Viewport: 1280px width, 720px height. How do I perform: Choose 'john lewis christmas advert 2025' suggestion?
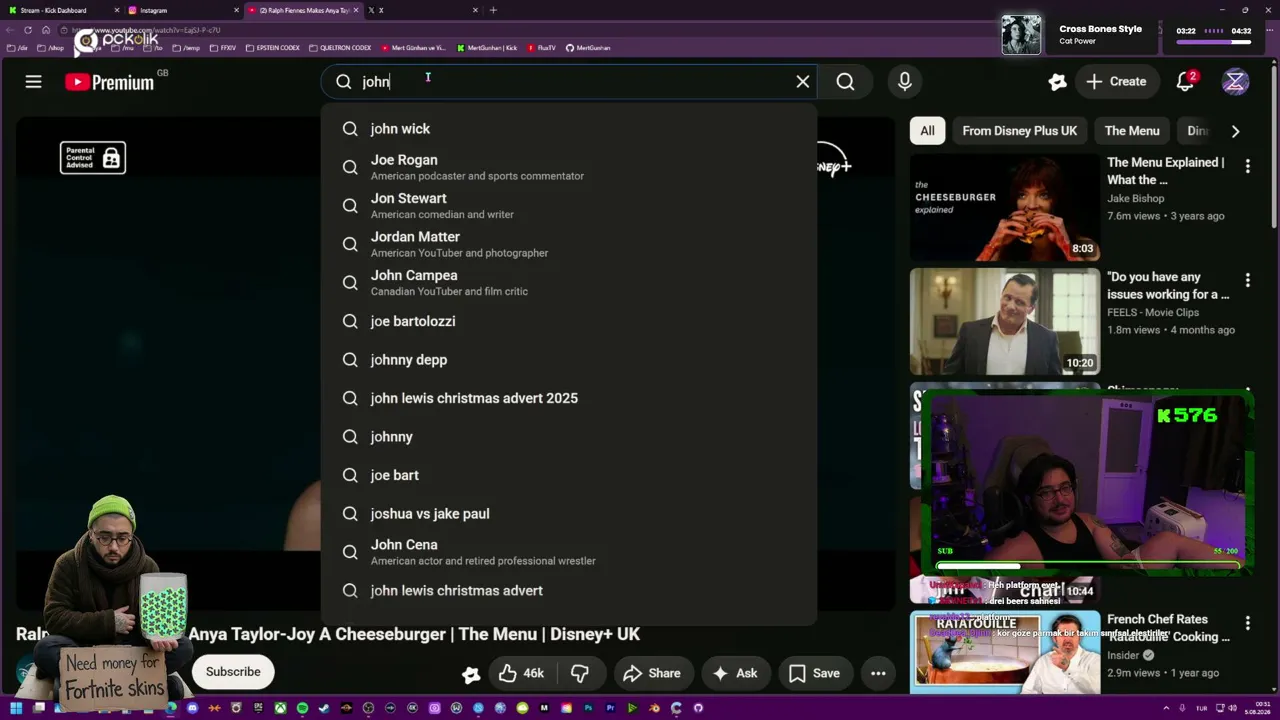[x=568, y=398]
